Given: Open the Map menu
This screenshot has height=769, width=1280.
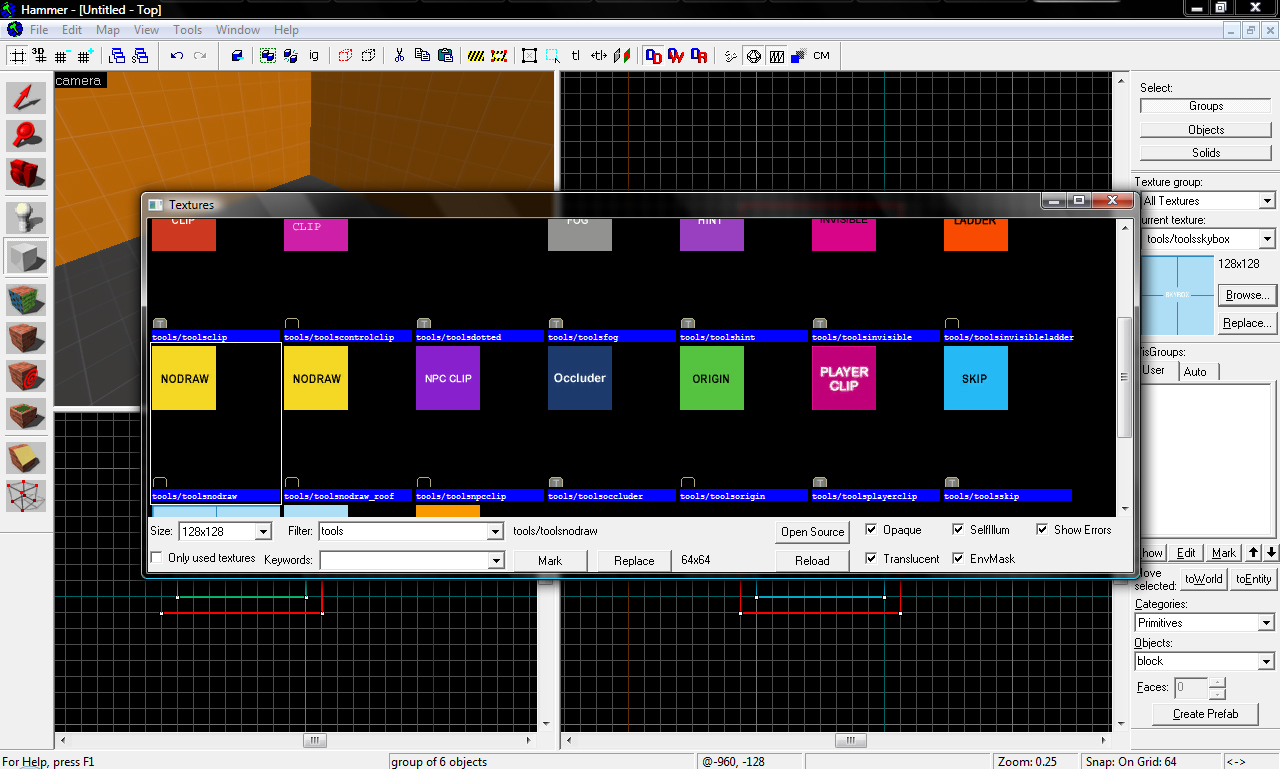Looking at the screenshot, I should click(108, 30).
